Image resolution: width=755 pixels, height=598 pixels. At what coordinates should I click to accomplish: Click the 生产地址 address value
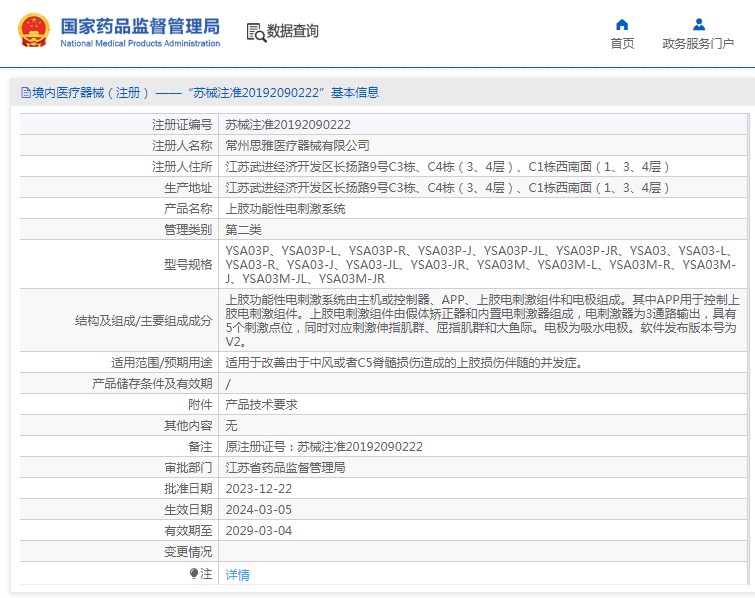tap(447, 188)
